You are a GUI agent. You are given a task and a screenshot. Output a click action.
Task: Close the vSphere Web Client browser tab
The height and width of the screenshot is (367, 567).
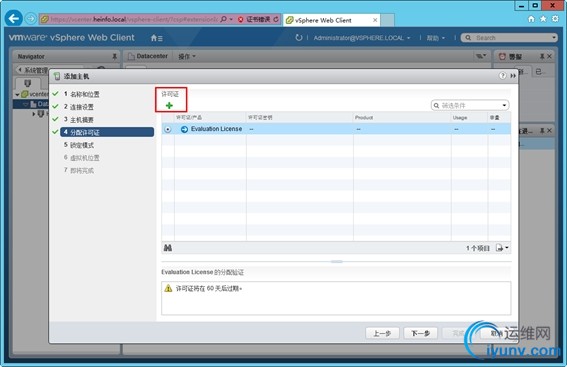coord(375,20)
